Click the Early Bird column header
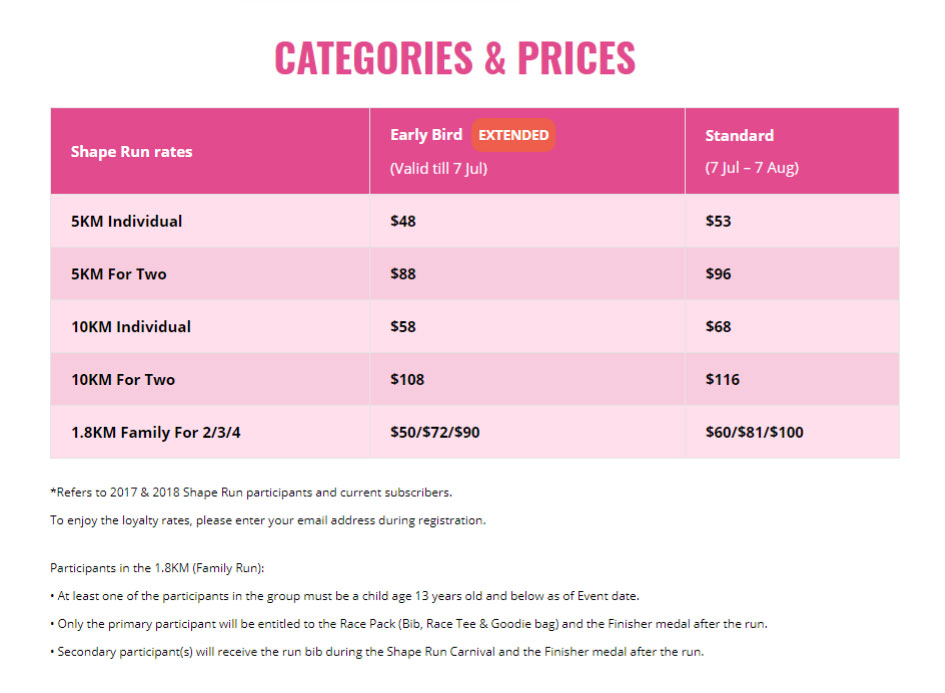The height and width of the screenshot is (693, 945). point(426,134)
